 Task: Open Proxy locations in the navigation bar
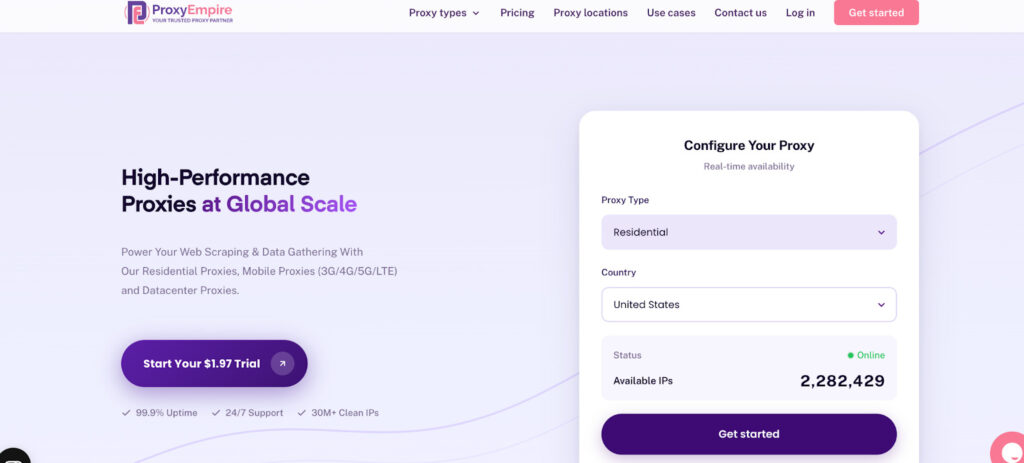[x=590, y=13]
